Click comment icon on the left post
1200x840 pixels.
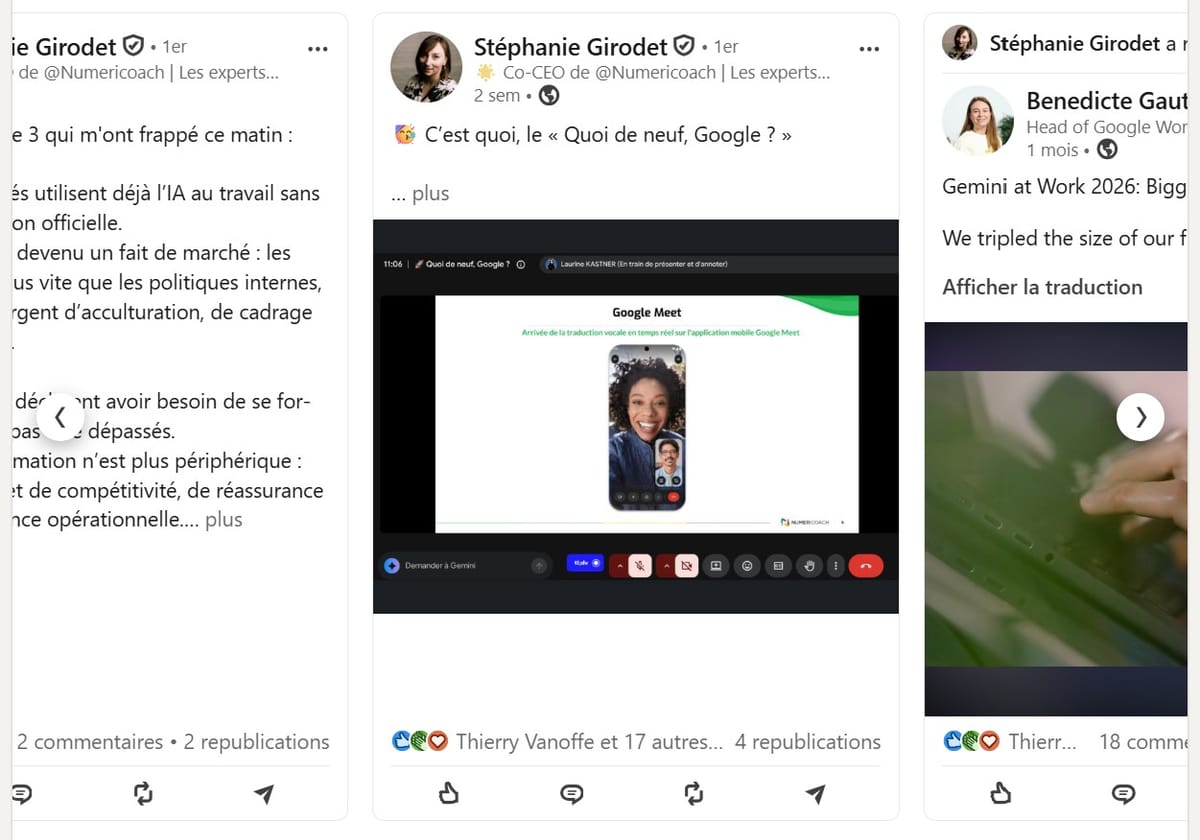tap(21, 794)
